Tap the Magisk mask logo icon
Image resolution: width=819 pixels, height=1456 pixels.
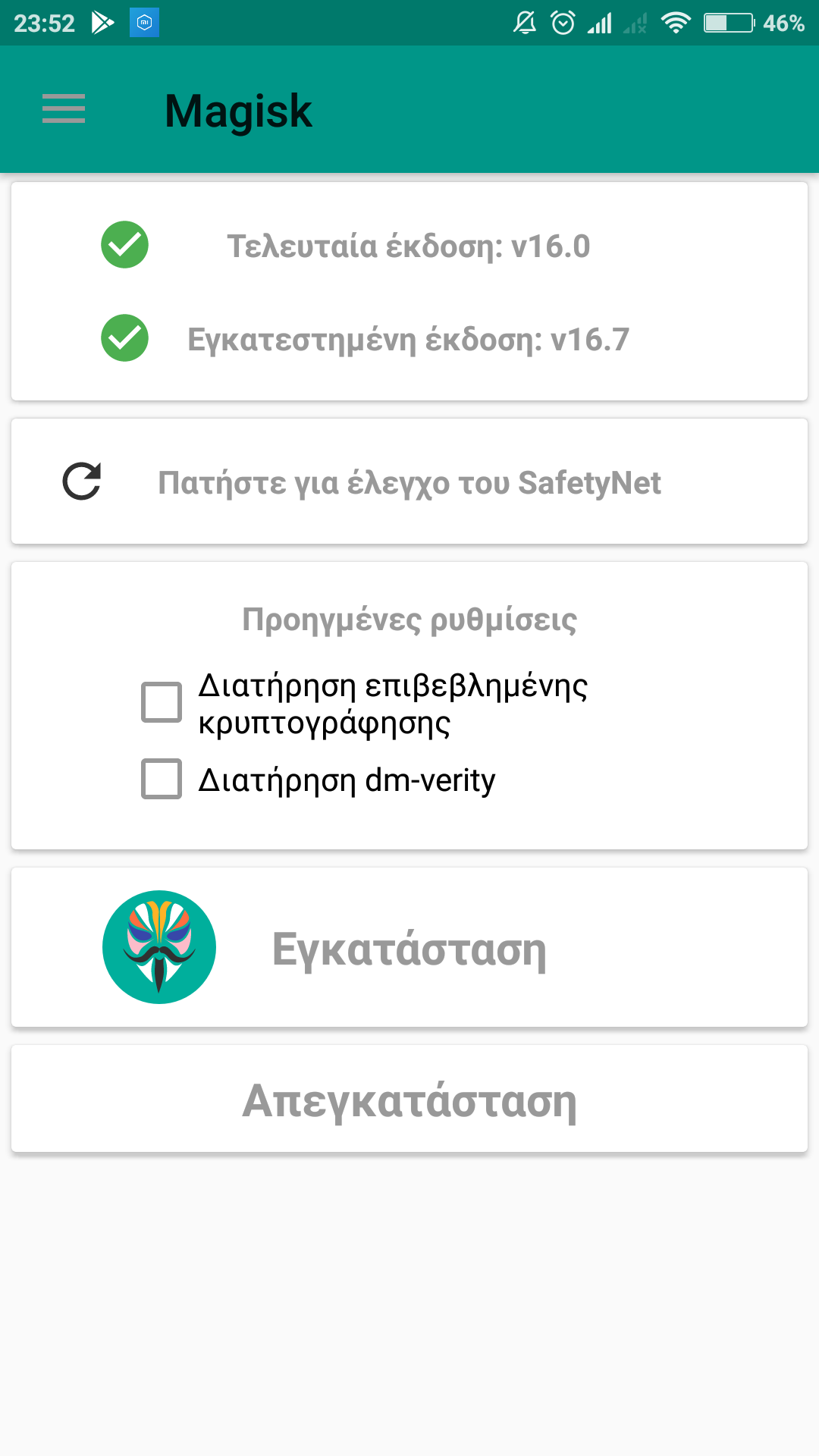159,947
